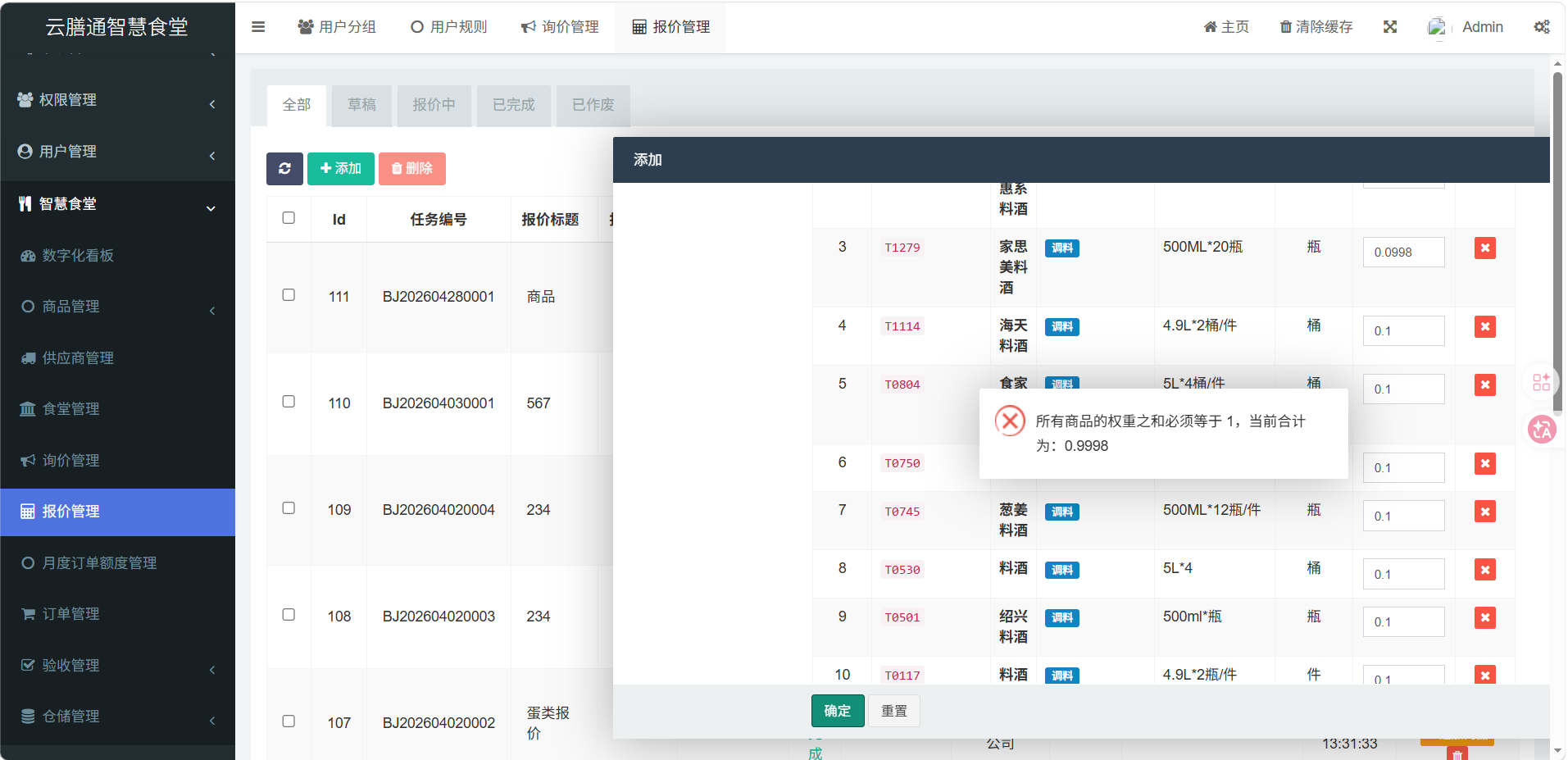The image size is (1568, 760).
Task: Click the hamburger menu toggle icon
Action: (x=258, y=27)
